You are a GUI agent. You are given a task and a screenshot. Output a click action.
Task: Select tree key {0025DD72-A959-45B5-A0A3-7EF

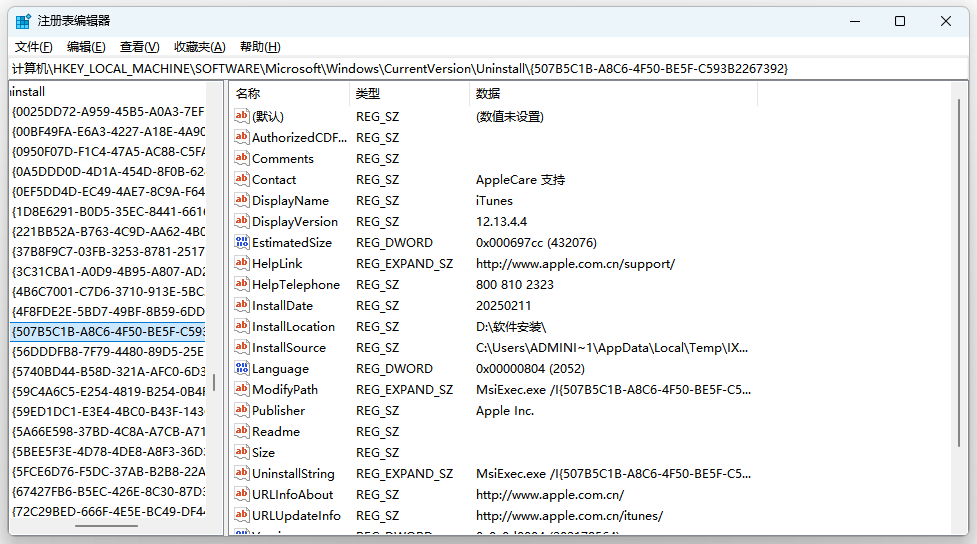108,112
